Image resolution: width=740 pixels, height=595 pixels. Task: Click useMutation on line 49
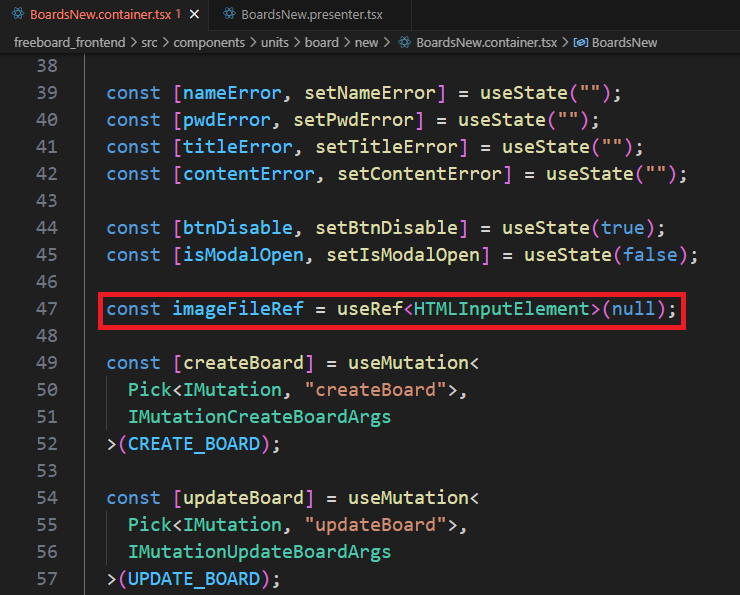coord(408,362)
